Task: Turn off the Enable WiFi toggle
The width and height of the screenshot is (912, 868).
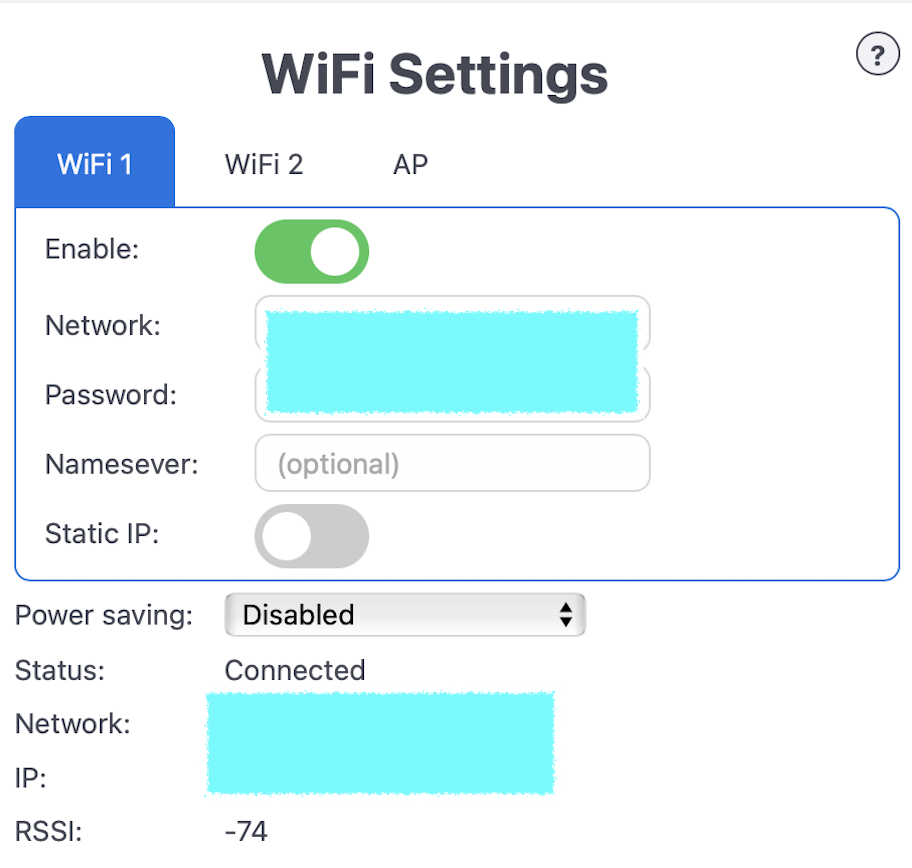Action: click(312, 251)
